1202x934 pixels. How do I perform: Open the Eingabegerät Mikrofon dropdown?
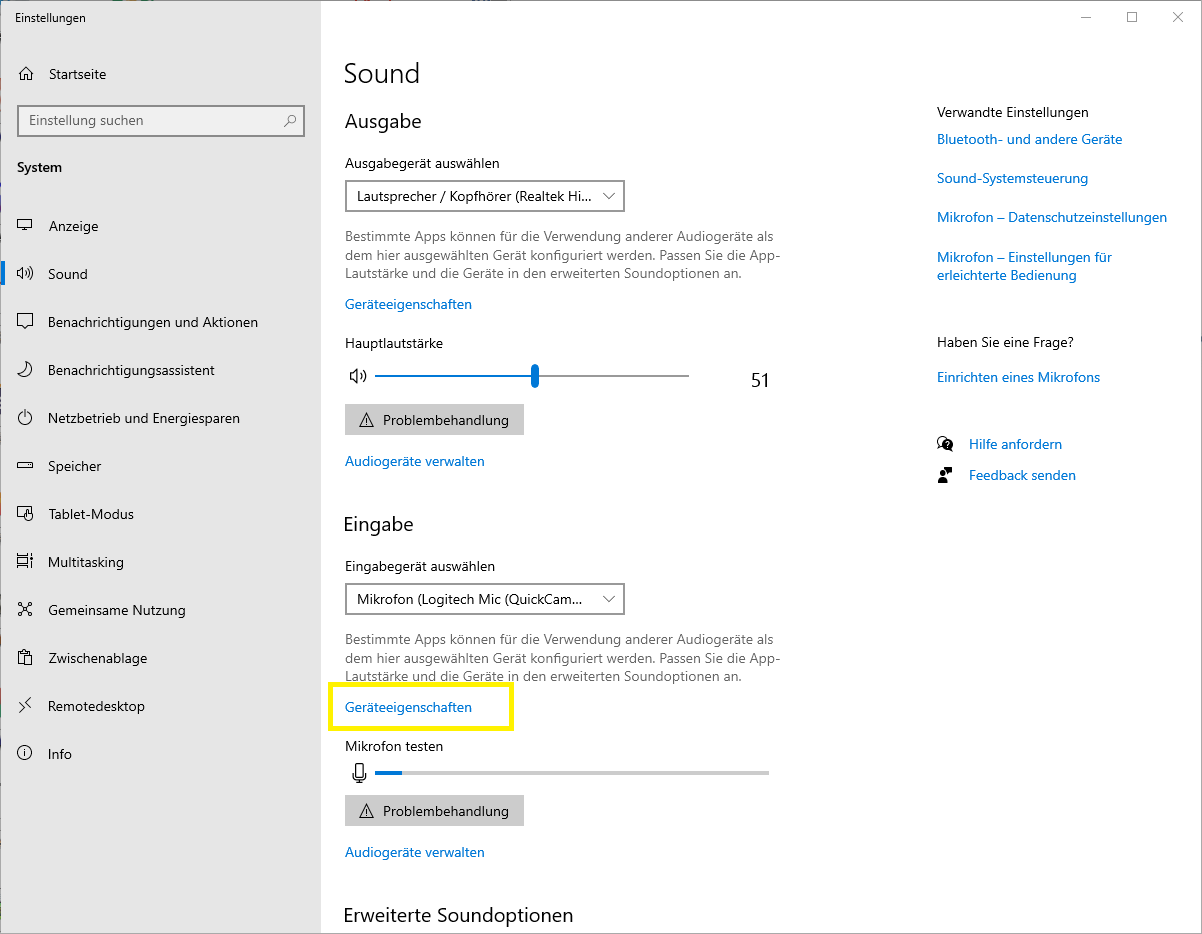(485, 599)
